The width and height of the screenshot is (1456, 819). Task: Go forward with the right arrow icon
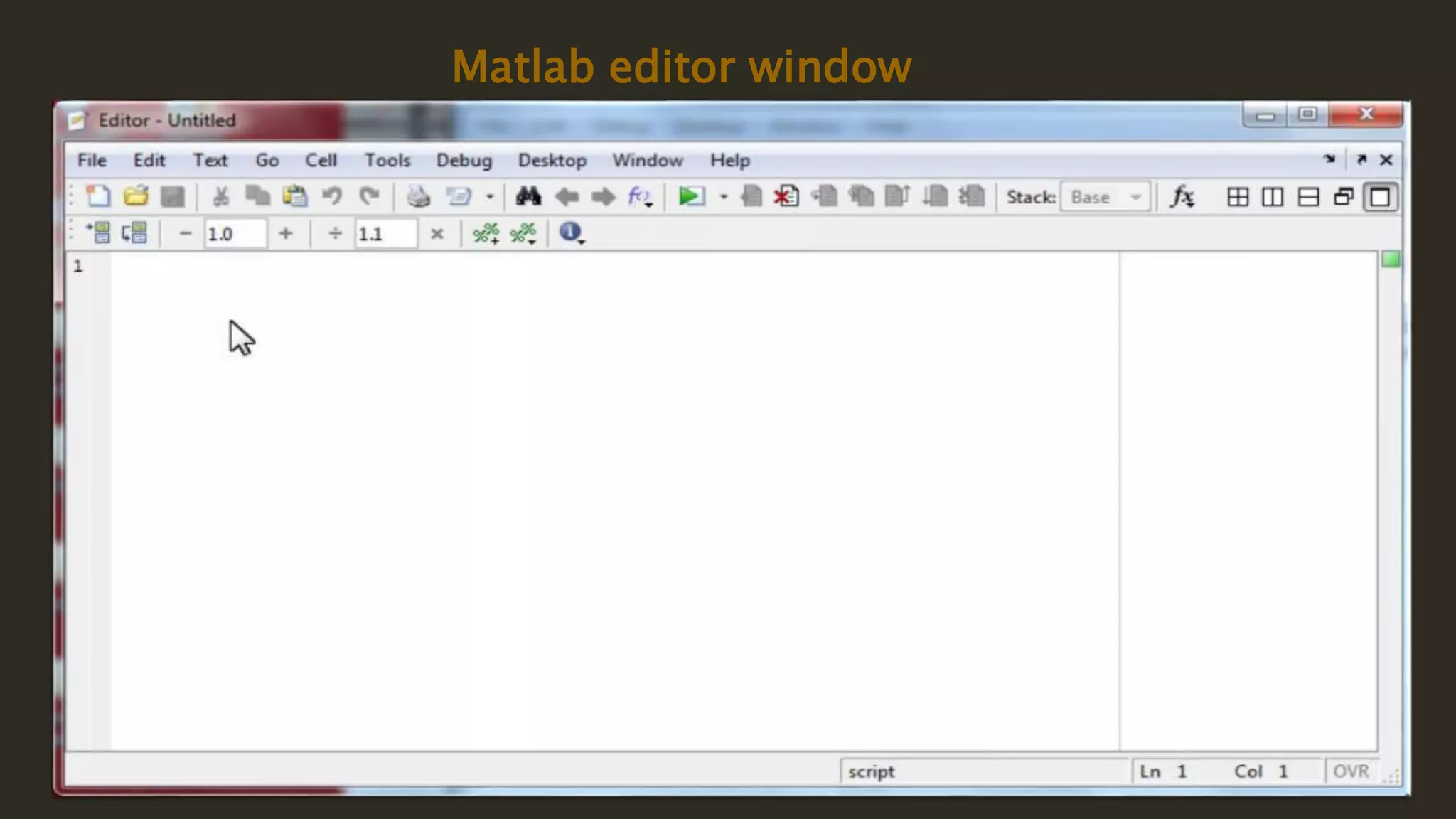(x=603, y=197)
